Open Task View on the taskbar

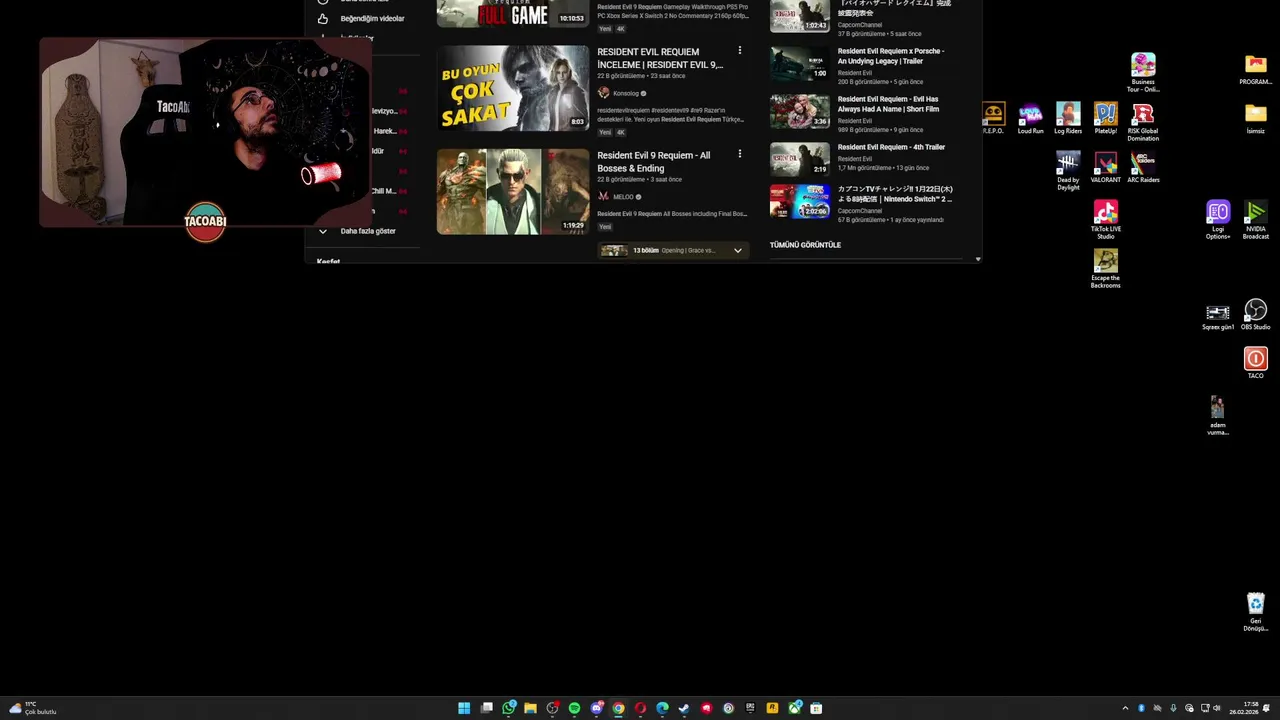[x=487, y=708]
